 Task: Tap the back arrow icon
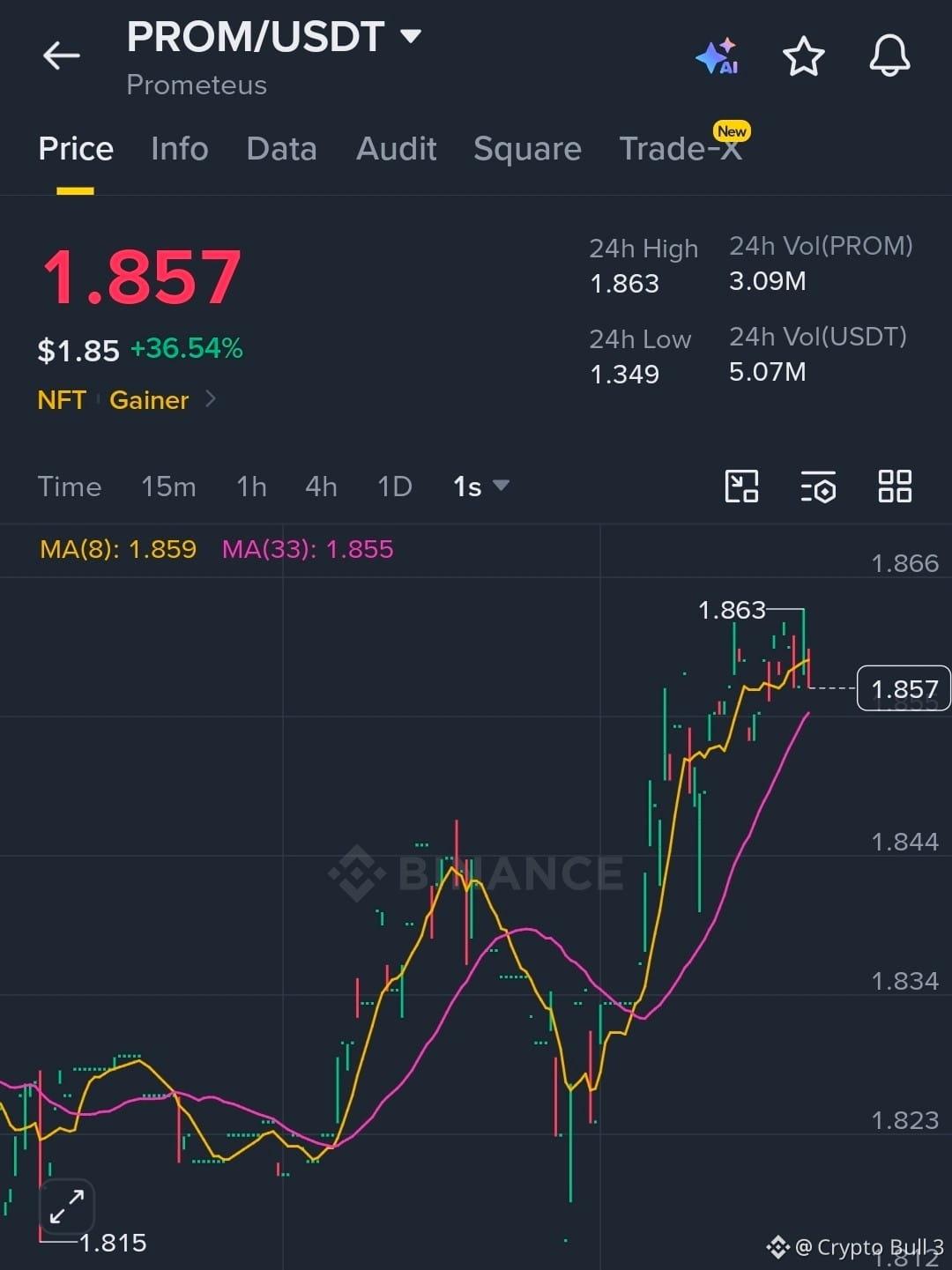coord(61,56)
